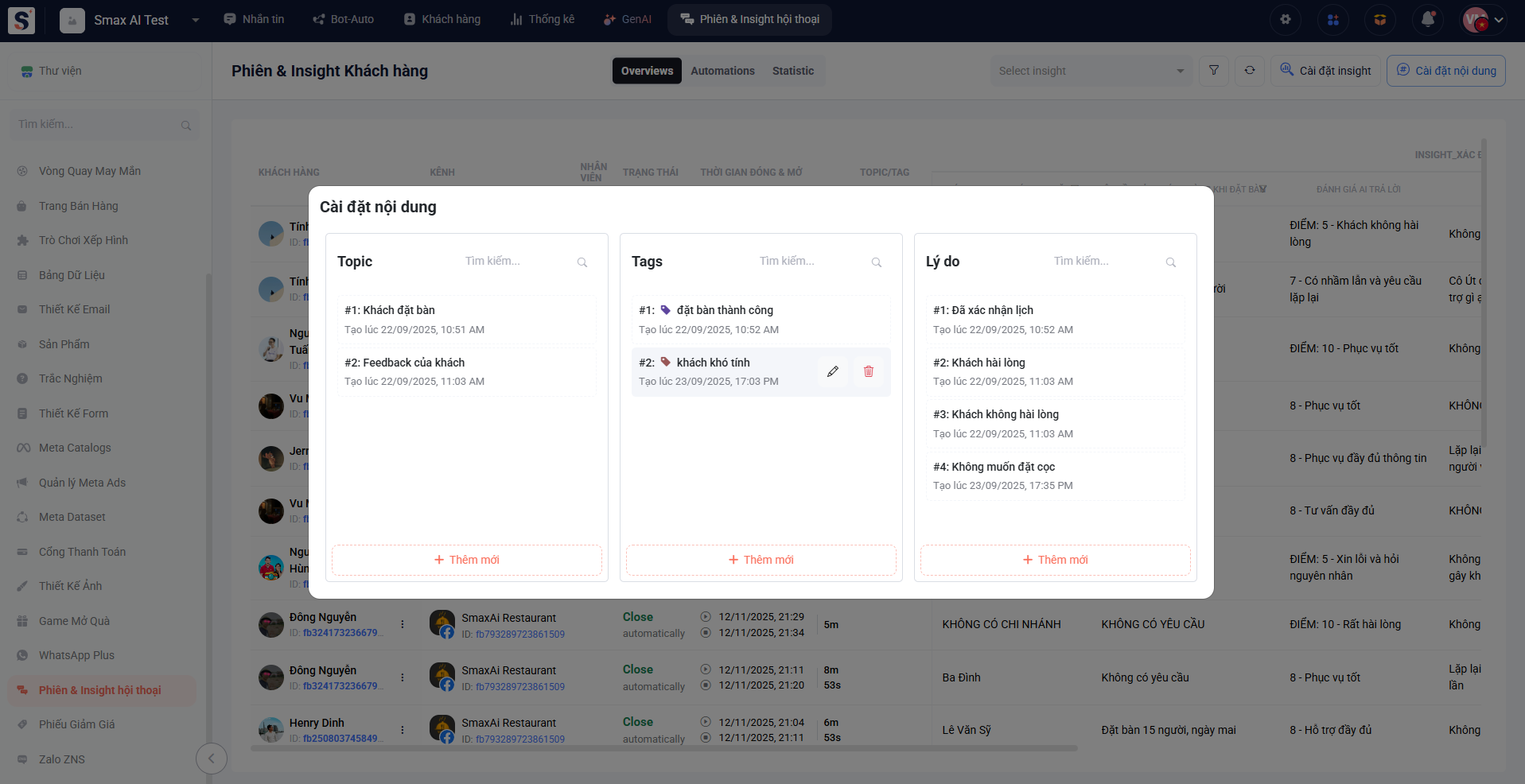Open the notification bell in the top bar
1525x784 pixels.
(x=1427, y=19)
